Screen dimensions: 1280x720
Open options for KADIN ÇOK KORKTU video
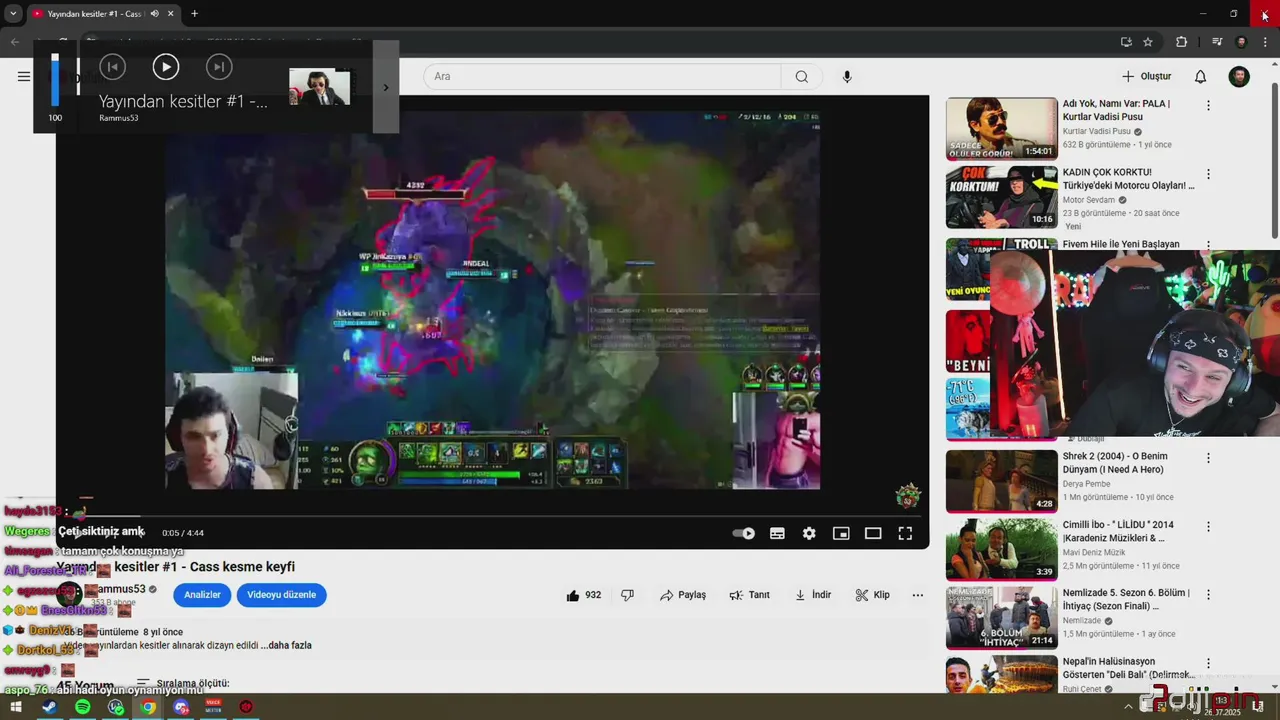[x=1208, y=174]
